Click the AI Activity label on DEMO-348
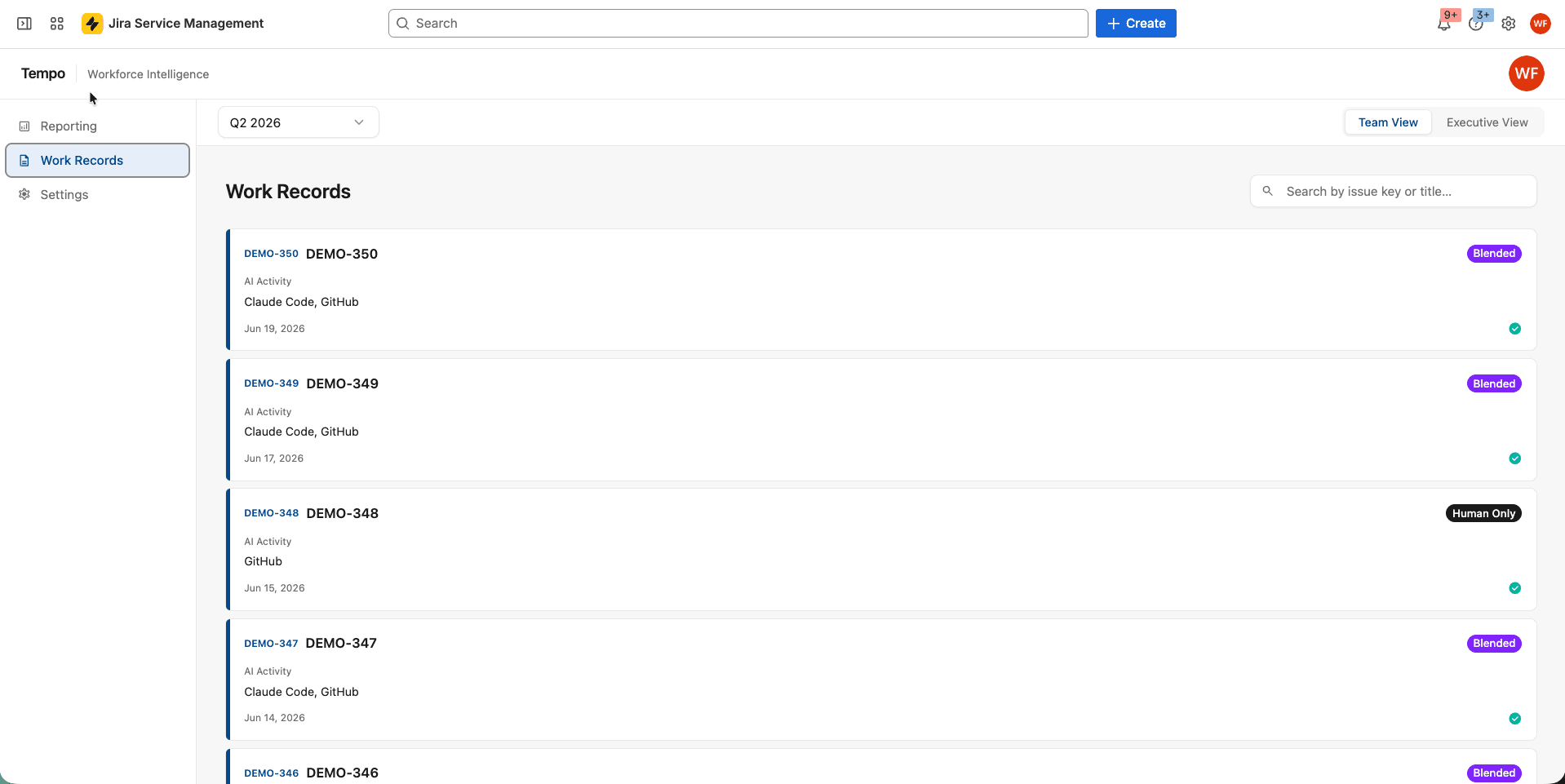Screen dimensions: 1565x784 tap(268, 542)
